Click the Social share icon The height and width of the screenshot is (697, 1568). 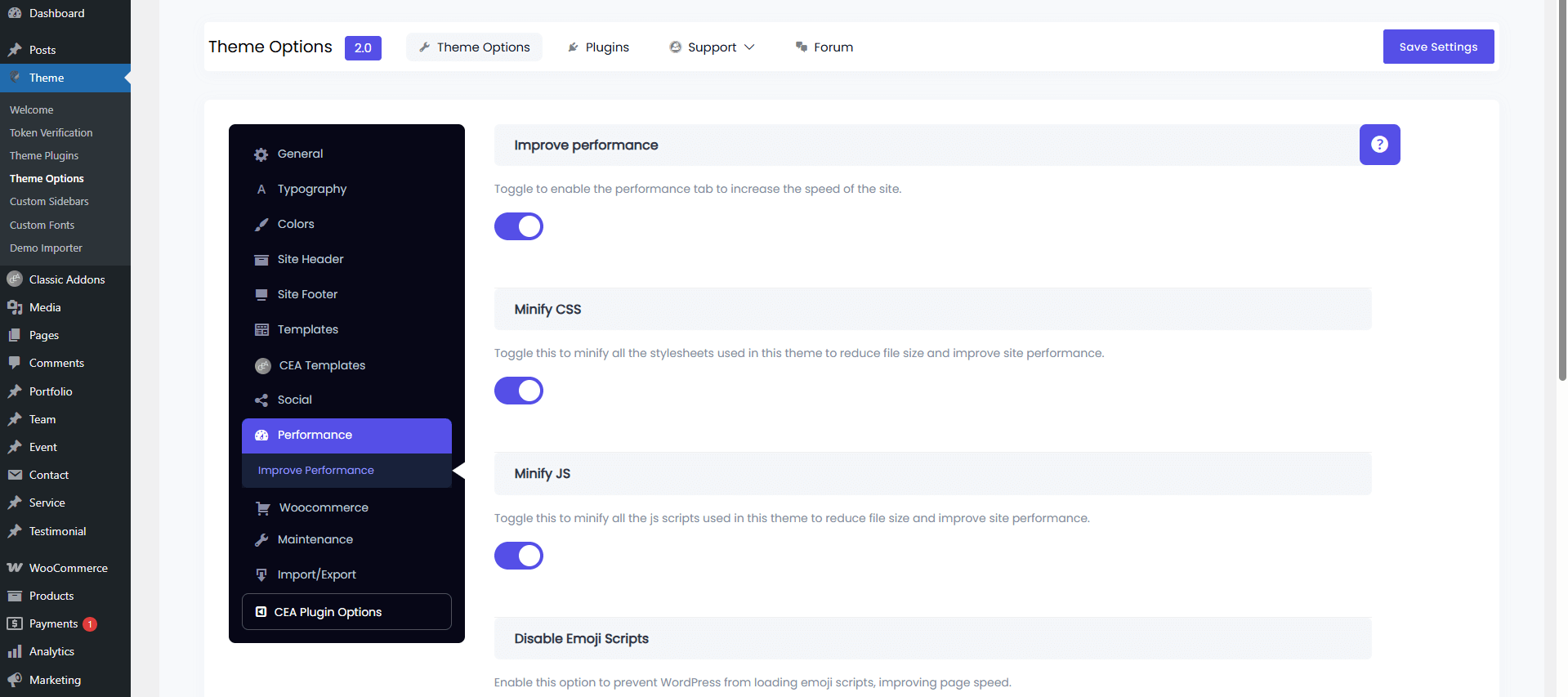(x=261, y=400)
